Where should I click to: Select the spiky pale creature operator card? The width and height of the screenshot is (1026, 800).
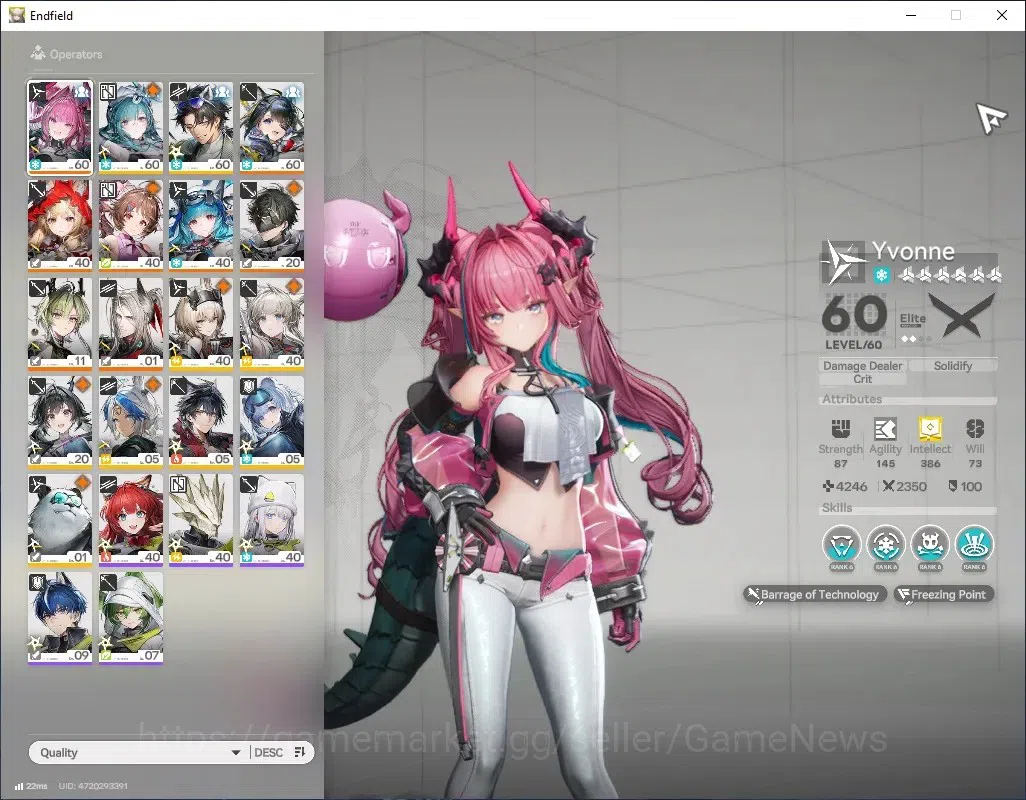click(201, 520)
